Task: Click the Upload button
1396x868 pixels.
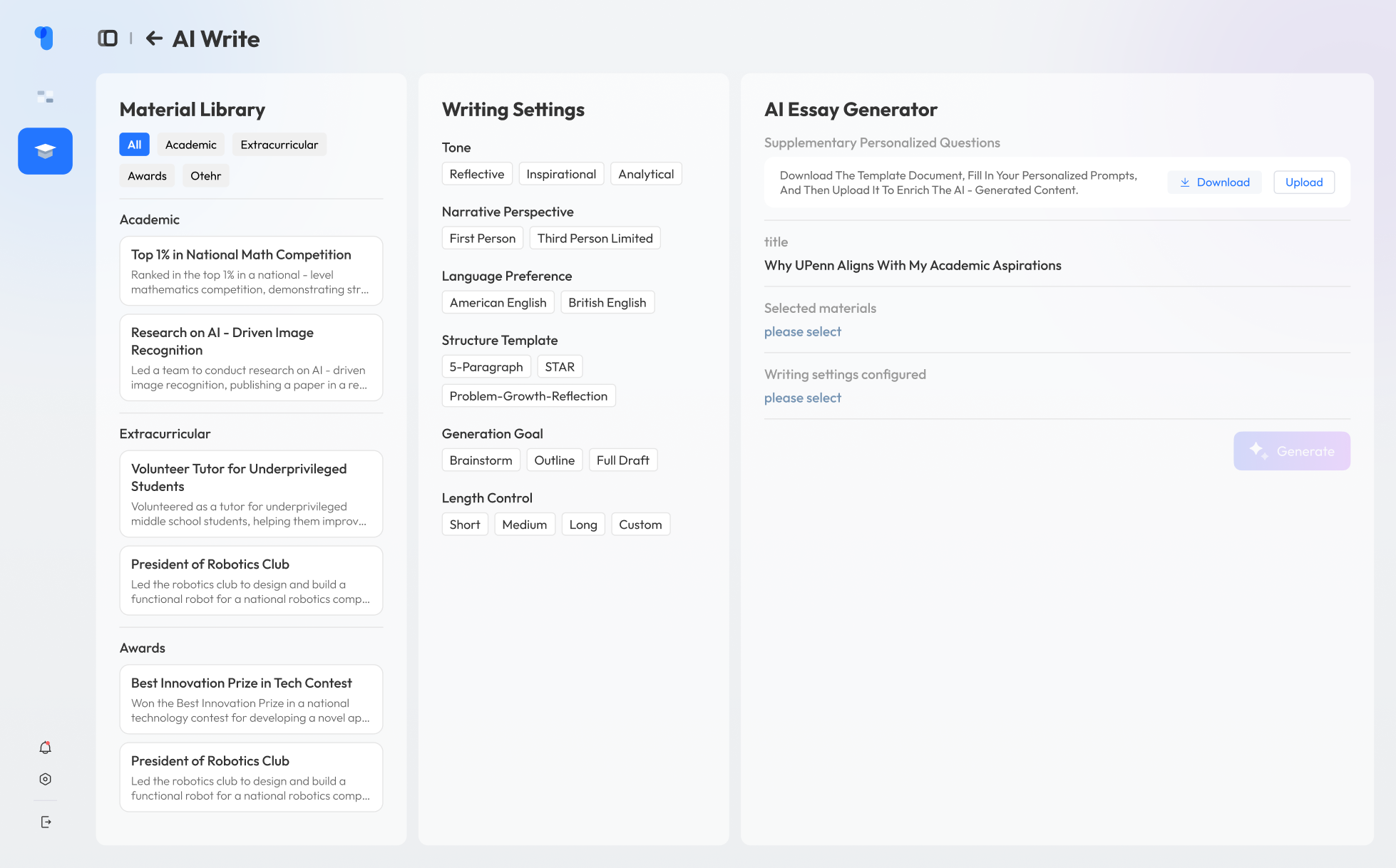Action: [x=1303, y=182]
